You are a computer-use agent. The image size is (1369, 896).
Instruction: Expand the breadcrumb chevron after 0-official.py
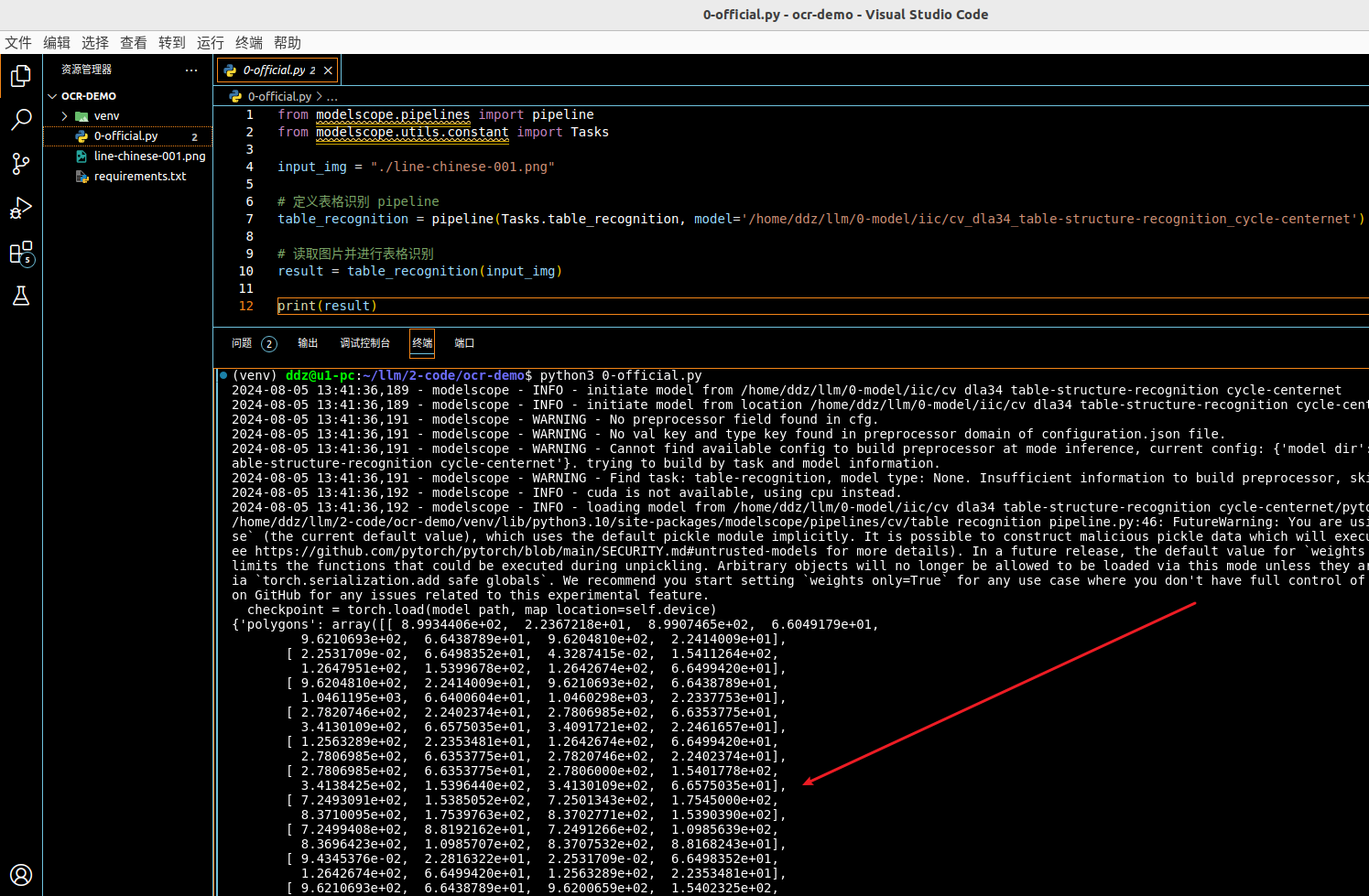click(319, 96)
